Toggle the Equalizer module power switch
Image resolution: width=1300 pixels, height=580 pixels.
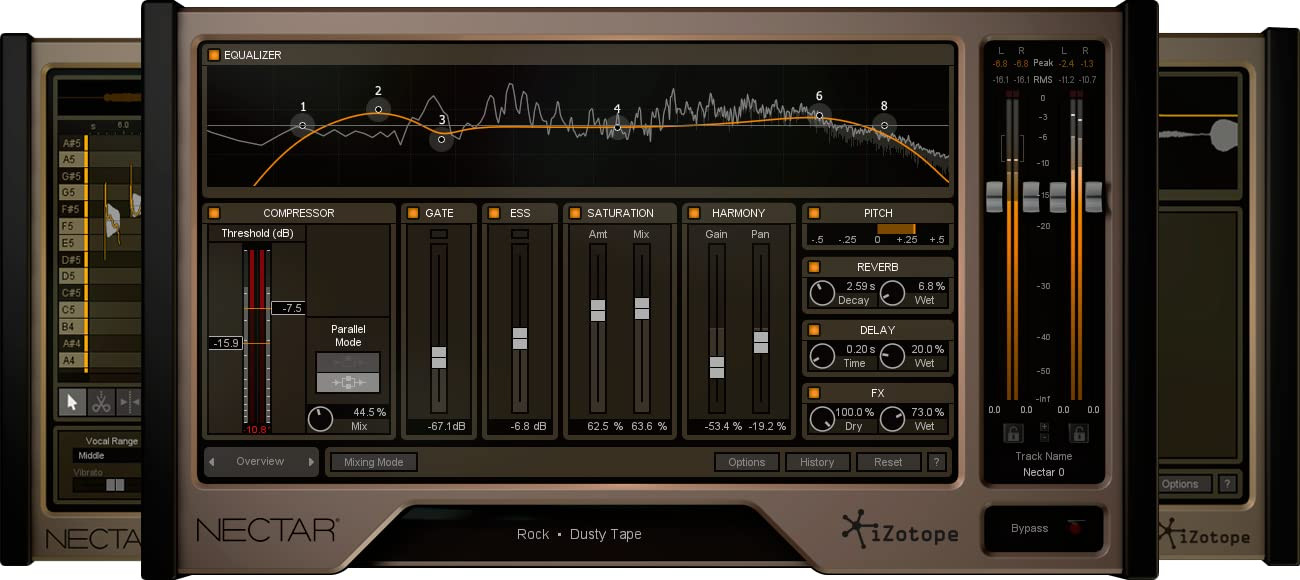point(212,55)
